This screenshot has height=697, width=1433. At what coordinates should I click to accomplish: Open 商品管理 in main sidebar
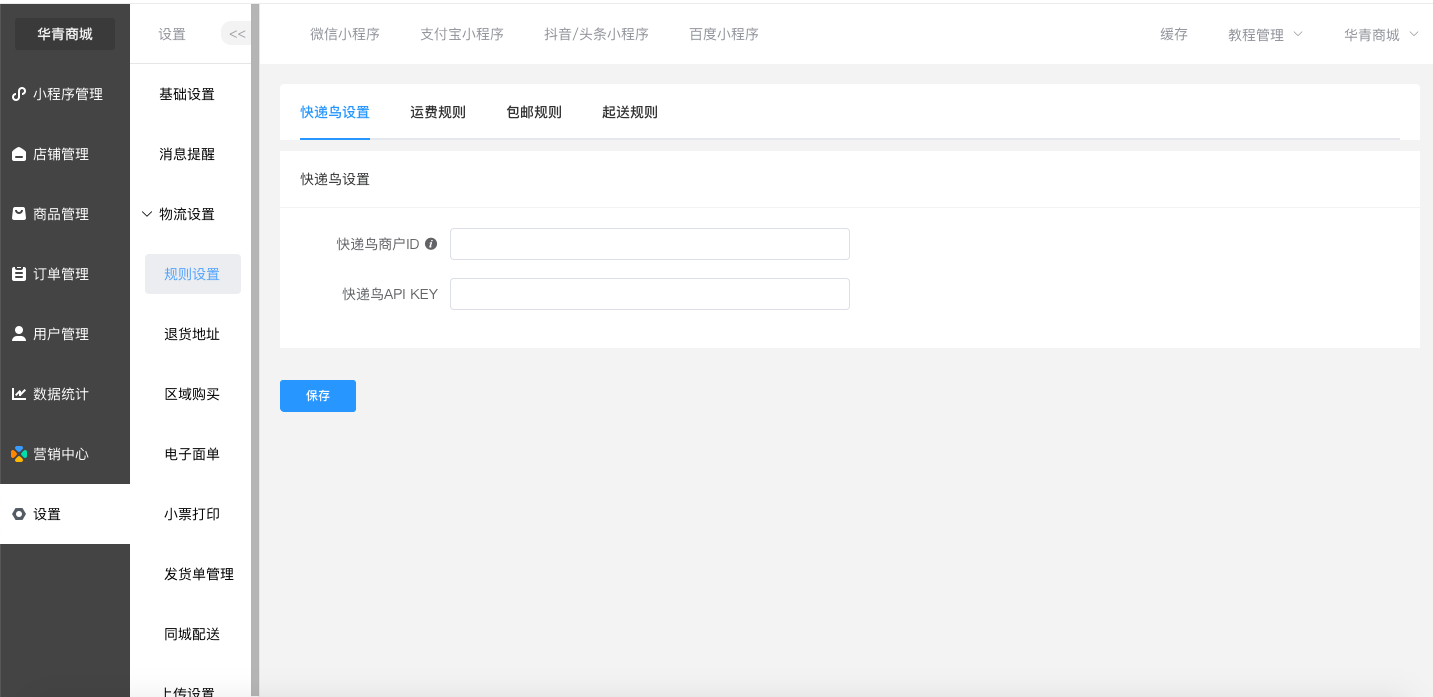click(65, 214)
